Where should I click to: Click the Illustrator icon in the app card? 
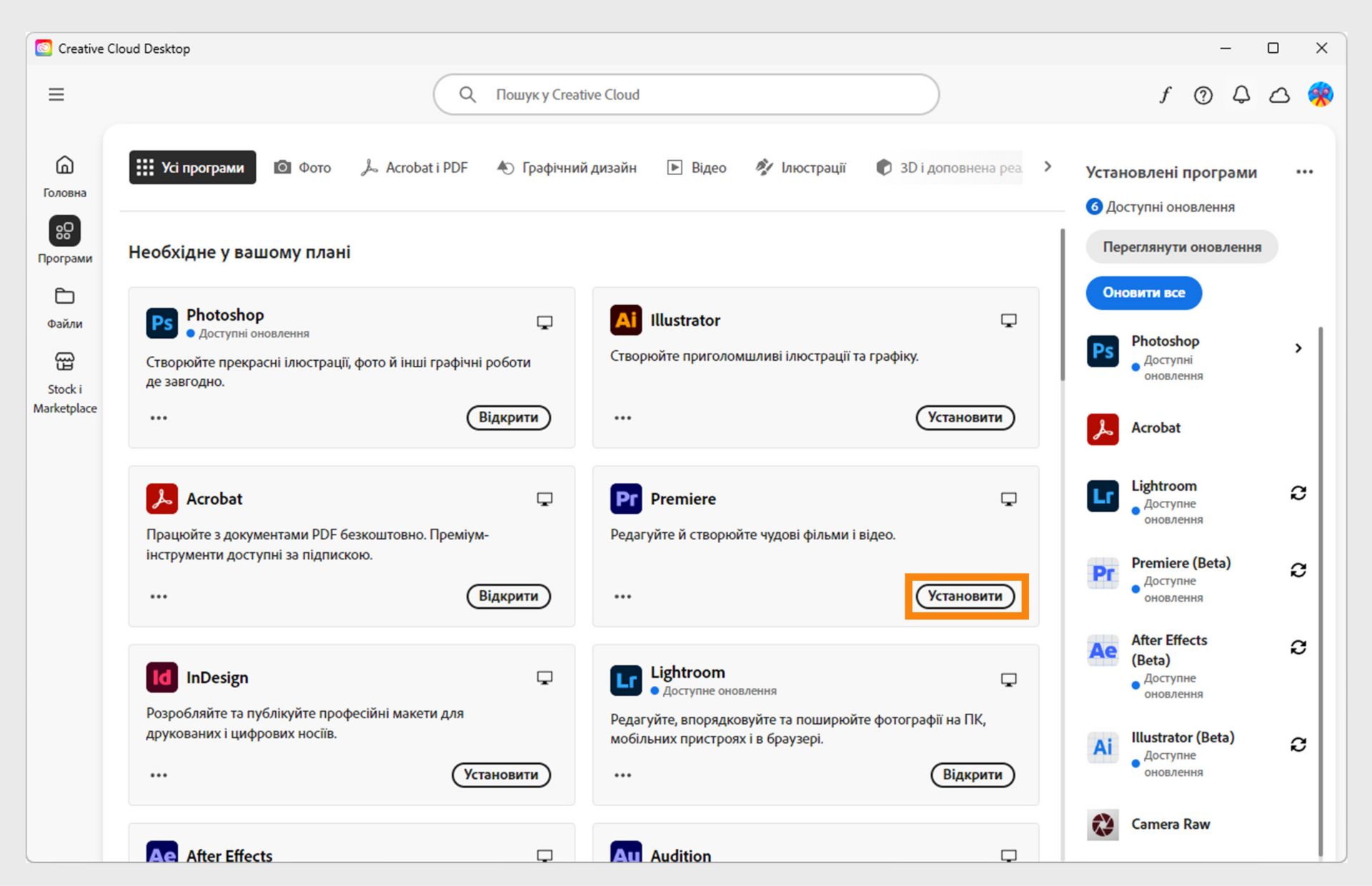tap(626, 319)
